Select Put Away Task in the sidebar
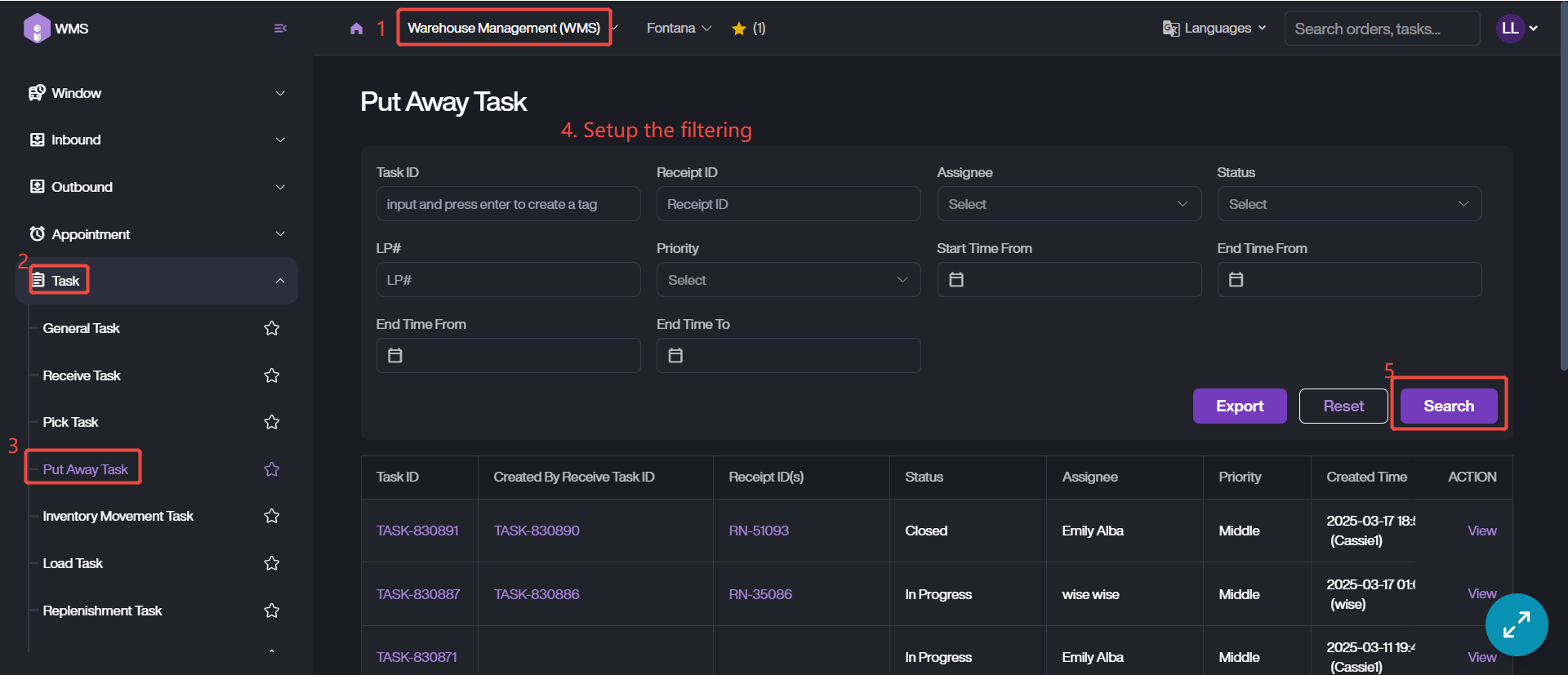This screenshot has width=1568, height=675. (x=85, y=469)
